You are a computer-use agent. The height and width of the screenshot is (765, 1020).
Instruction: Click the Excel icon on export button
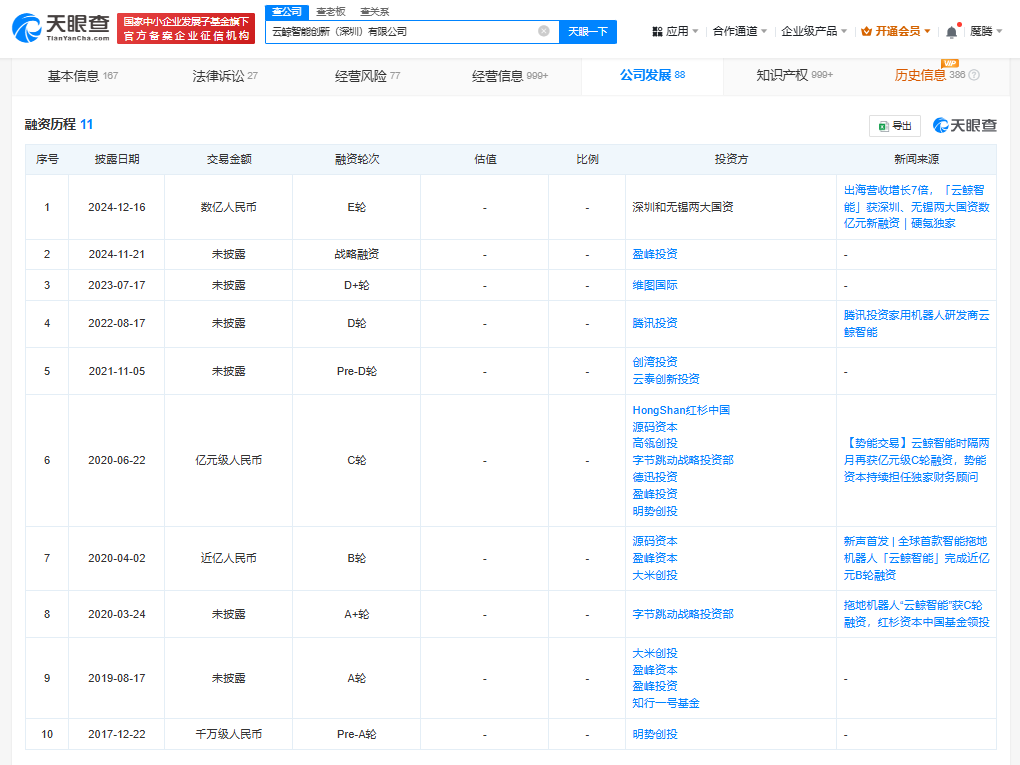tap(883, 126)
